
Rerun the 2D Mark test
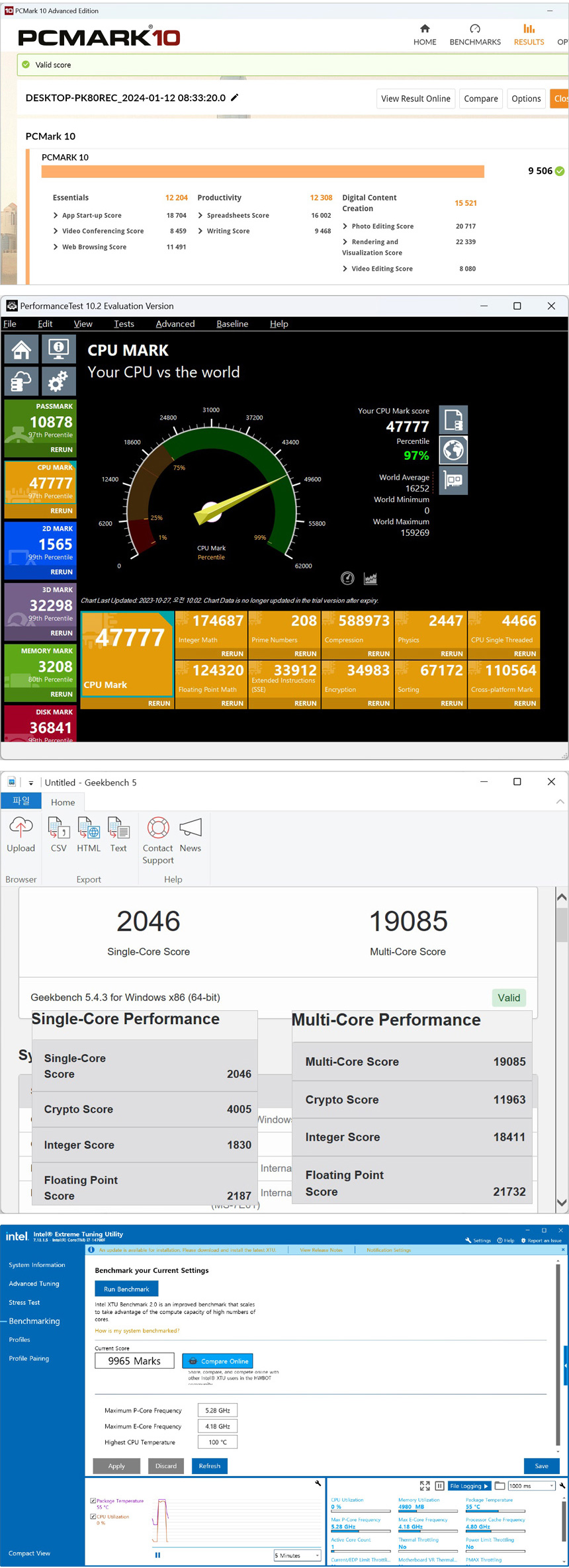[x=62, y=572]
